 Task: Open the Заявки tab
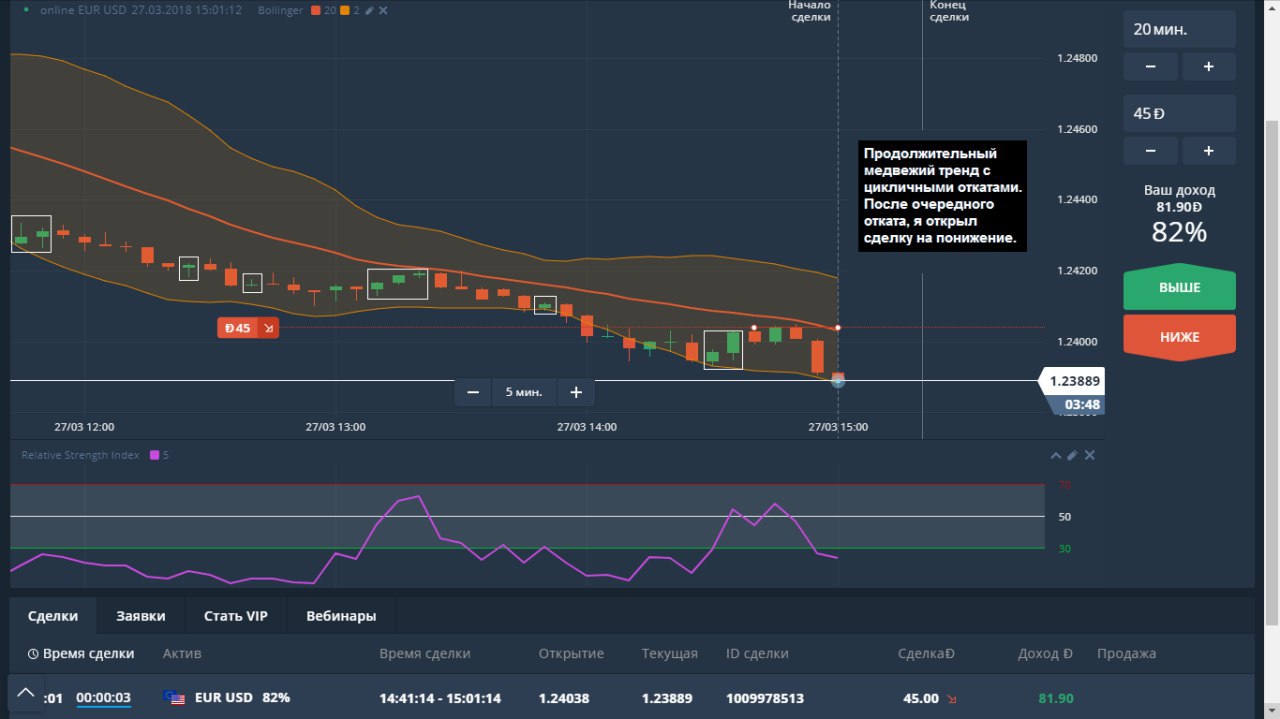tap(141, 616)
